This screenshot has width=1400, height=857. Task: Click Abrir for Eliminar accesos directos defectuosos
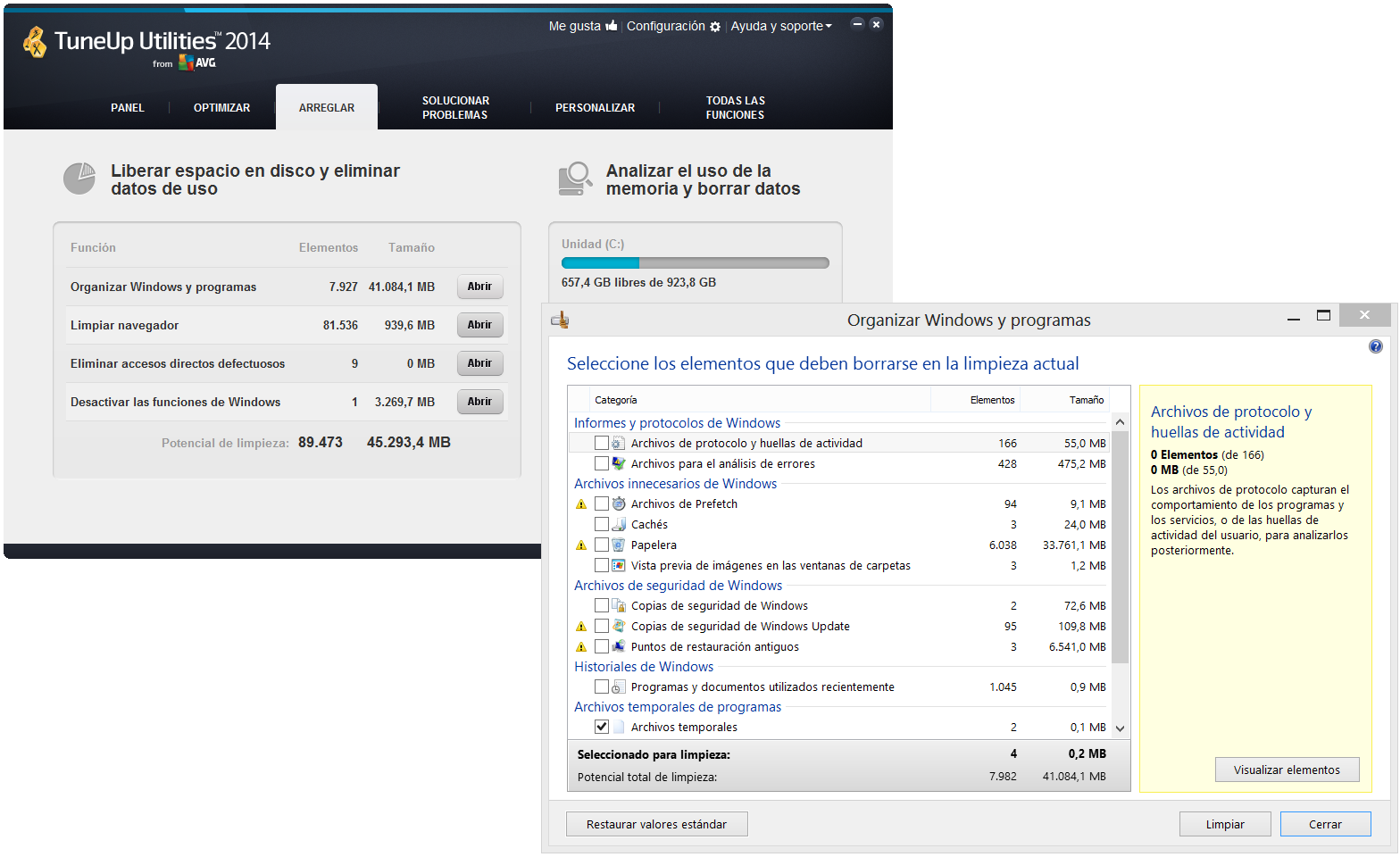tap(480, 363)
